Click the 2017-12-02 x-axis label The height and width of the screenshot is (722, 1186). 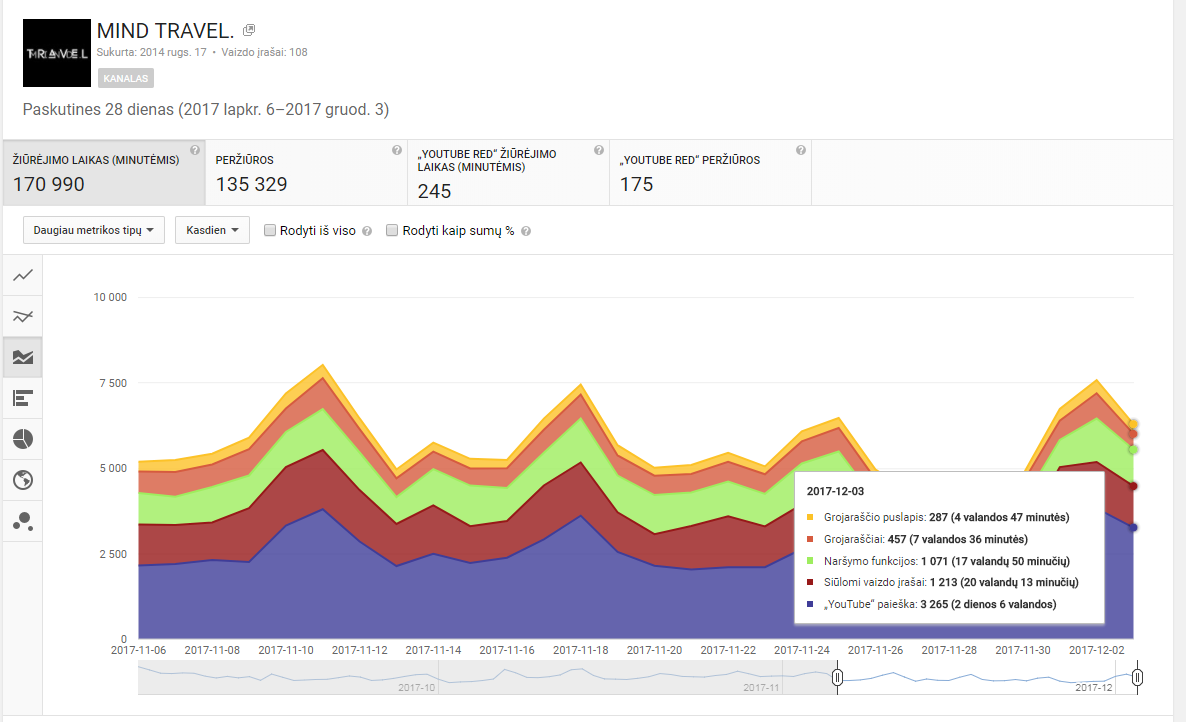(1097, 650)
